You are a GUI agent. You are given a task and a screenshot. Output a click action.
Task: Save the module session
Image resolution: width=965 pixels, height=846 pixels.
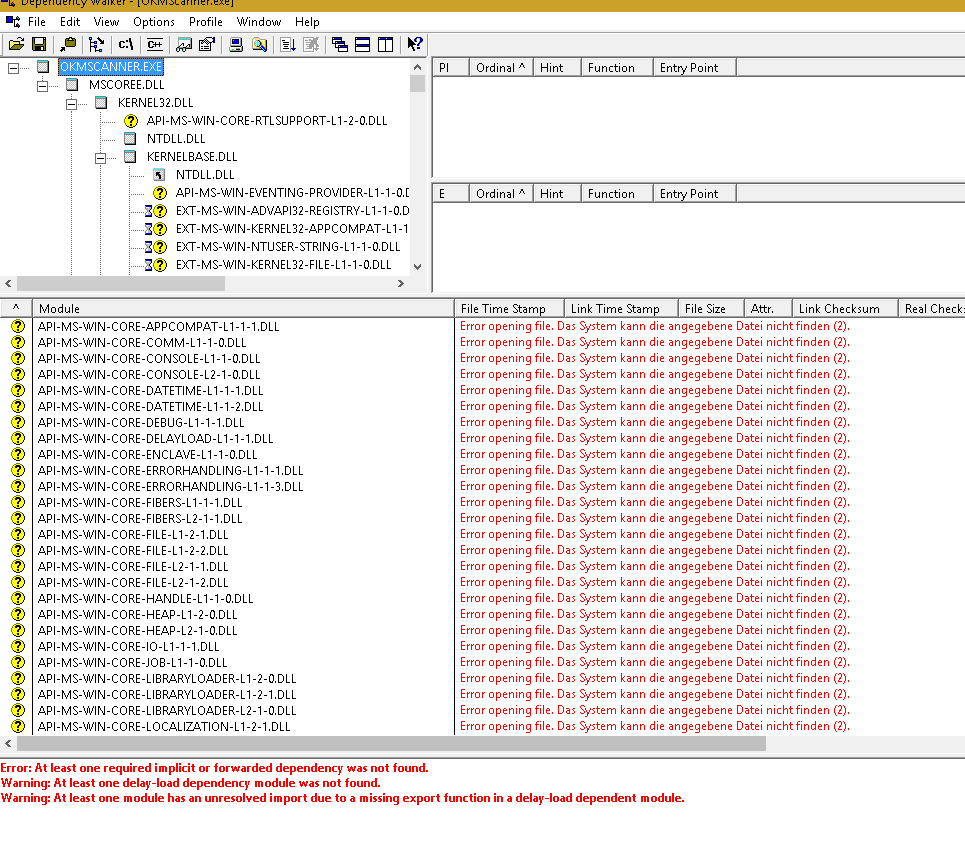pyautogui.click(x=39, y=44)
